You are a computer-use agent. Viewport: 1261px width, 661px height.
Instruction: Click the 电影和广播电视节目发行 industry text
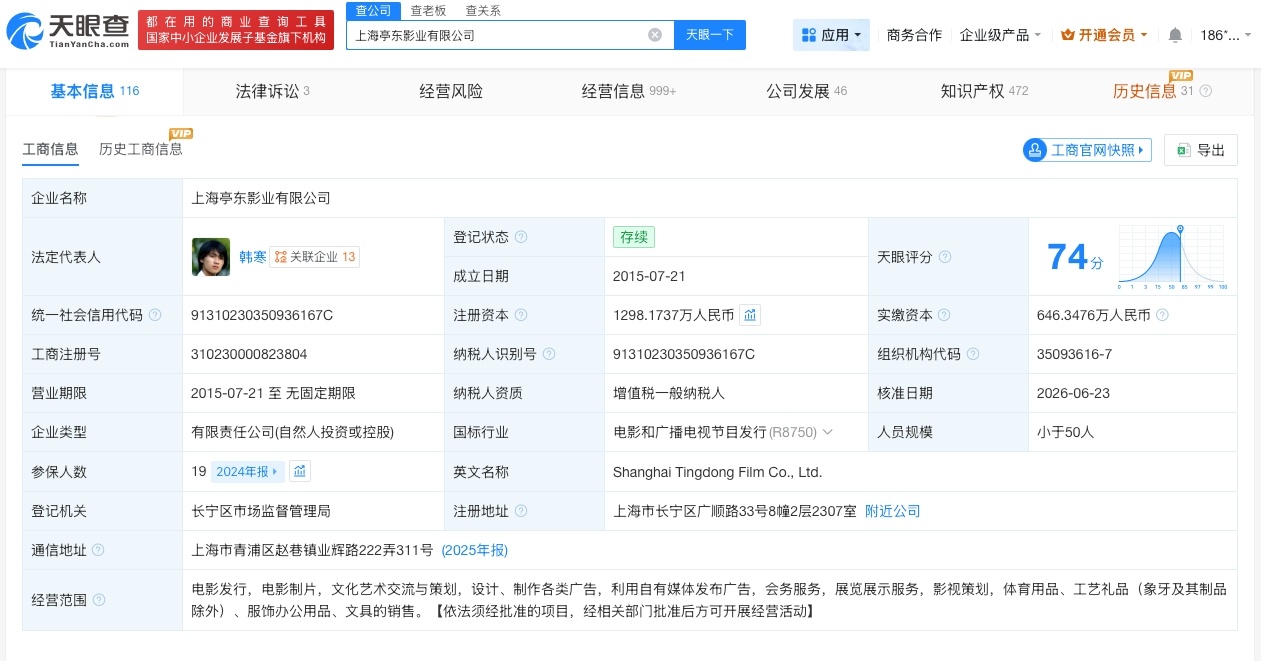pos(689,432)
